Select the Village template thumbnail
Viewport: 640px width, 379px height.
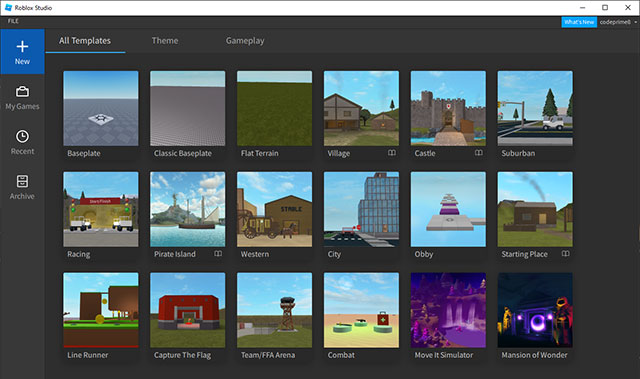(x=361, y=108)
